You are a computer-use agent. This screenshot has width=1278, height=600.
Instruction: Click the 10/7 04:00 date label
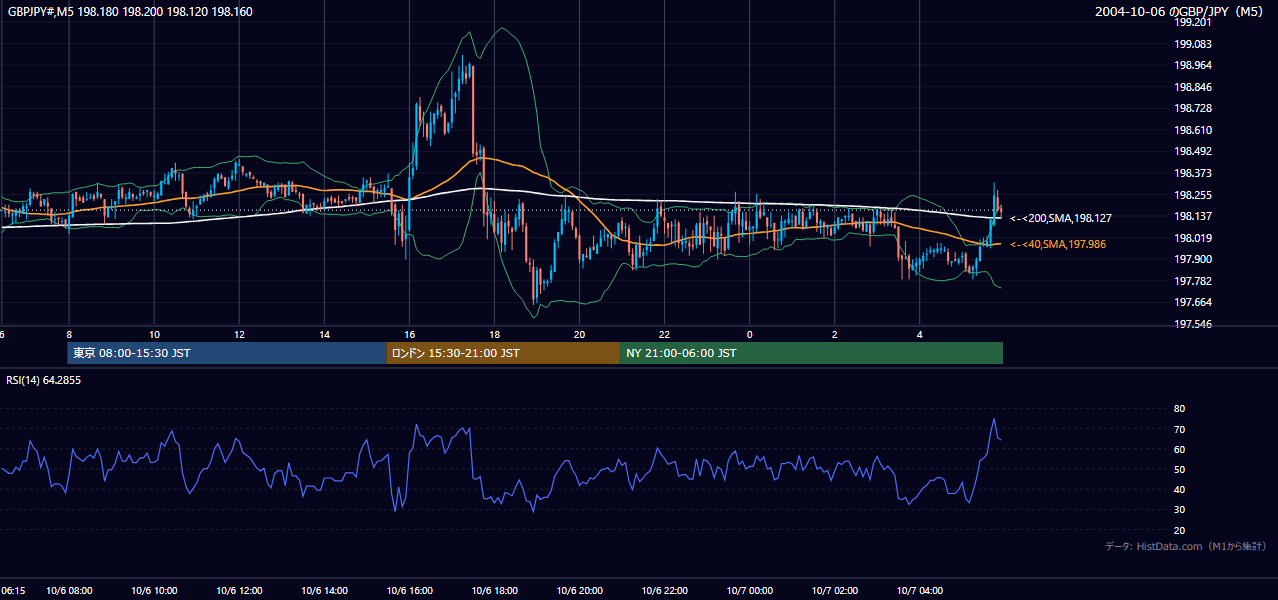(x=920, y=591)
